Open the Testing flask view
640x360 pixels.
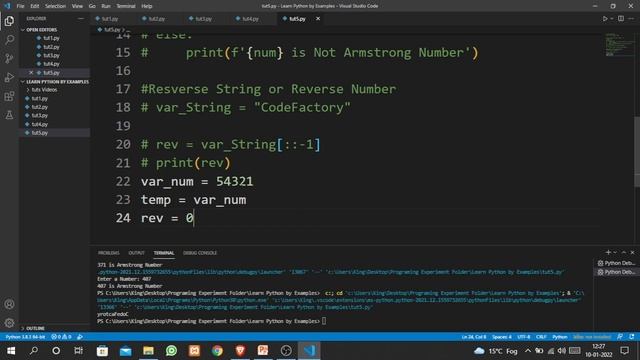tap(9, 115)
